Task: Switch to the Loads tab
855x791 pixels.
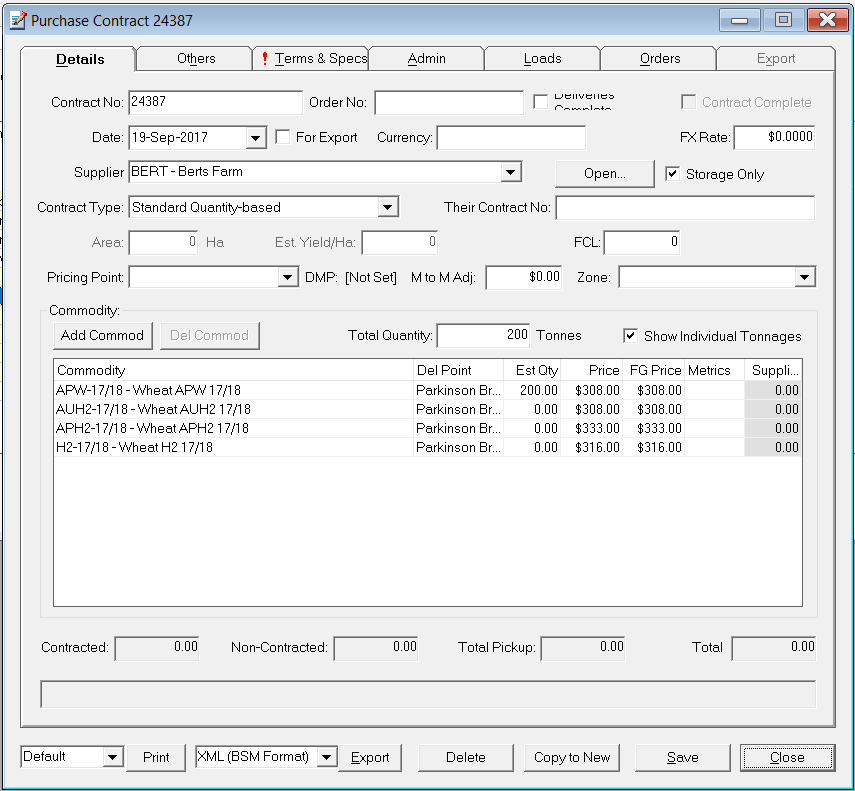Action: (543, 58)
